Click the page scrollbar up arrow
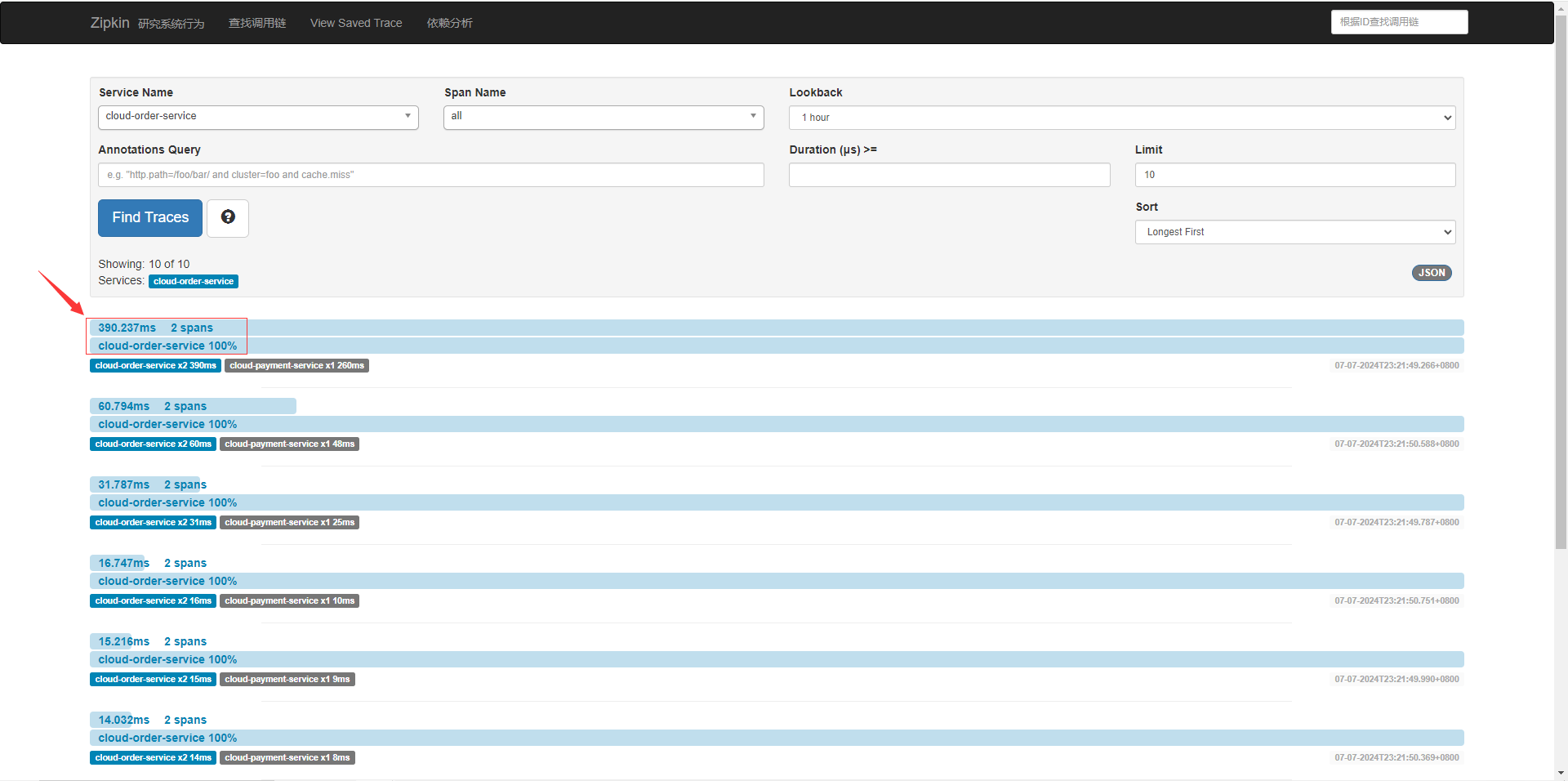Screen dimensions: 1568x781 point(1561,7)
